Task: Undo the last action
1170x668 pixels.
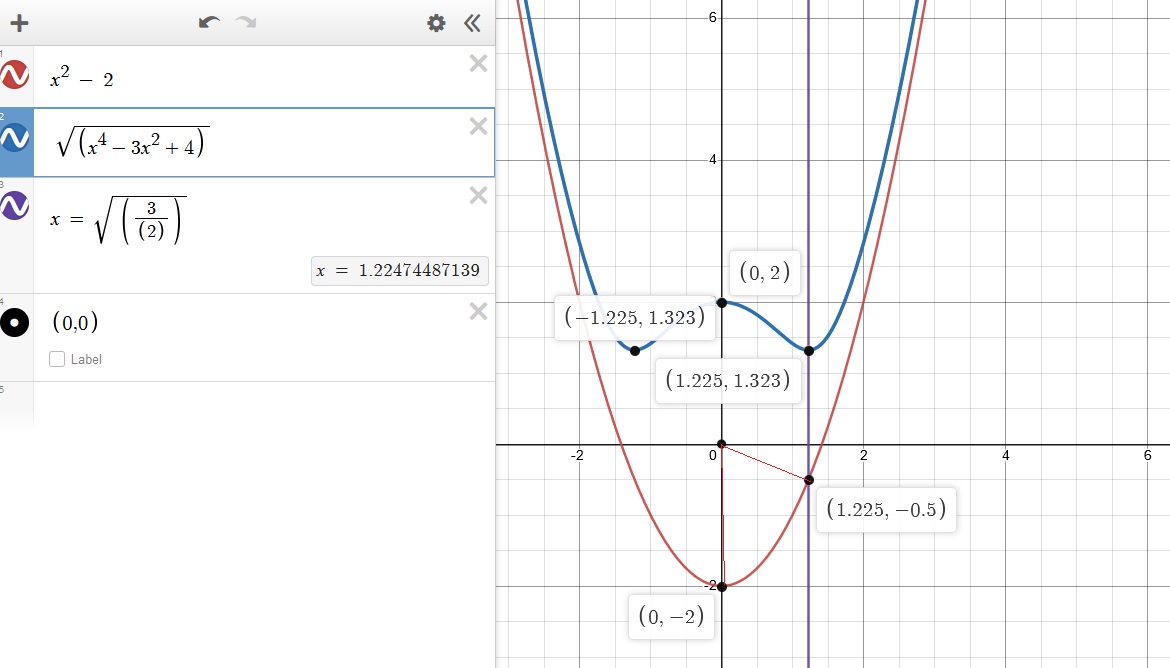Action: (x=209, y=23)
